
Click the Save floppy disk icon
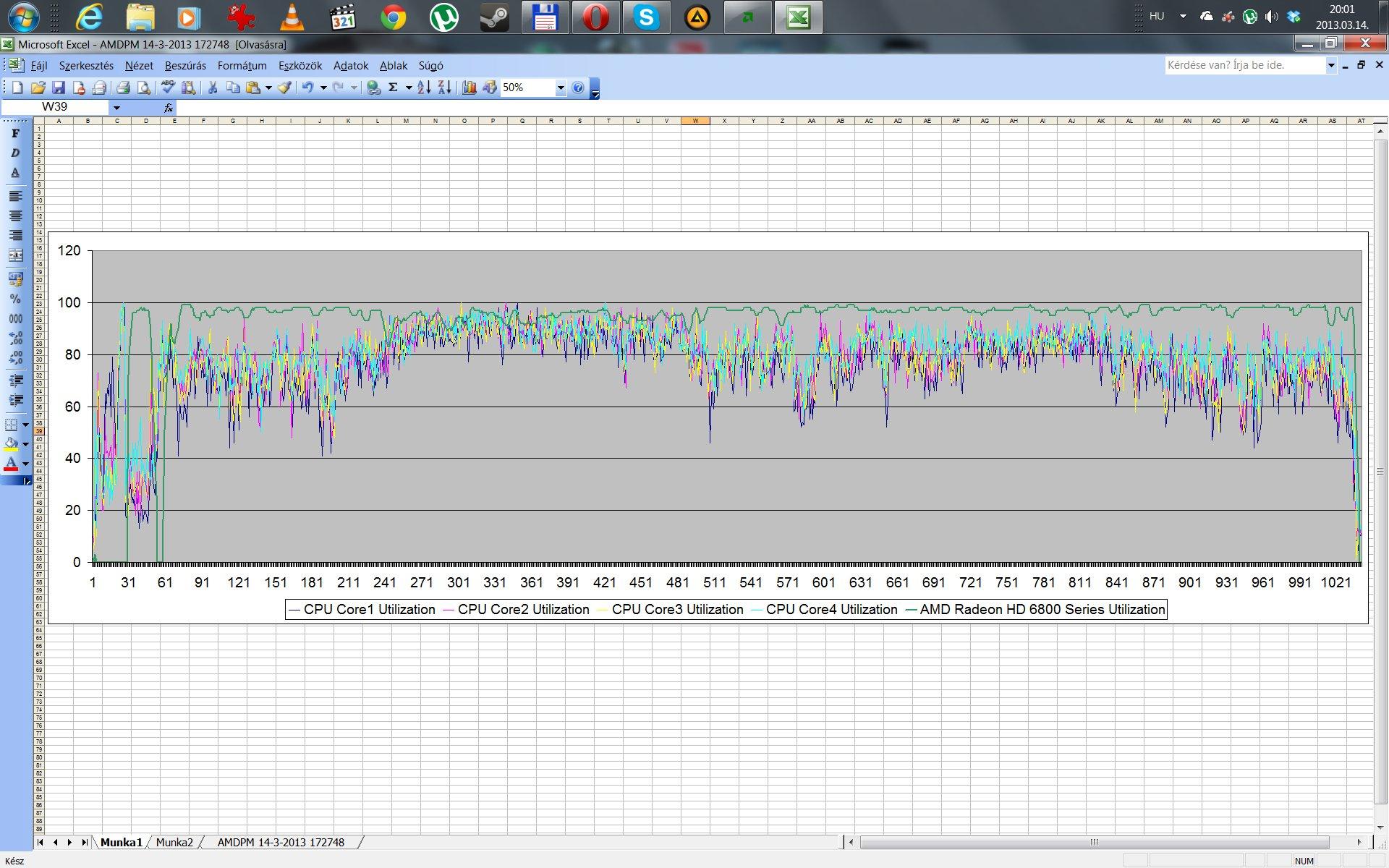pos(59,88)
